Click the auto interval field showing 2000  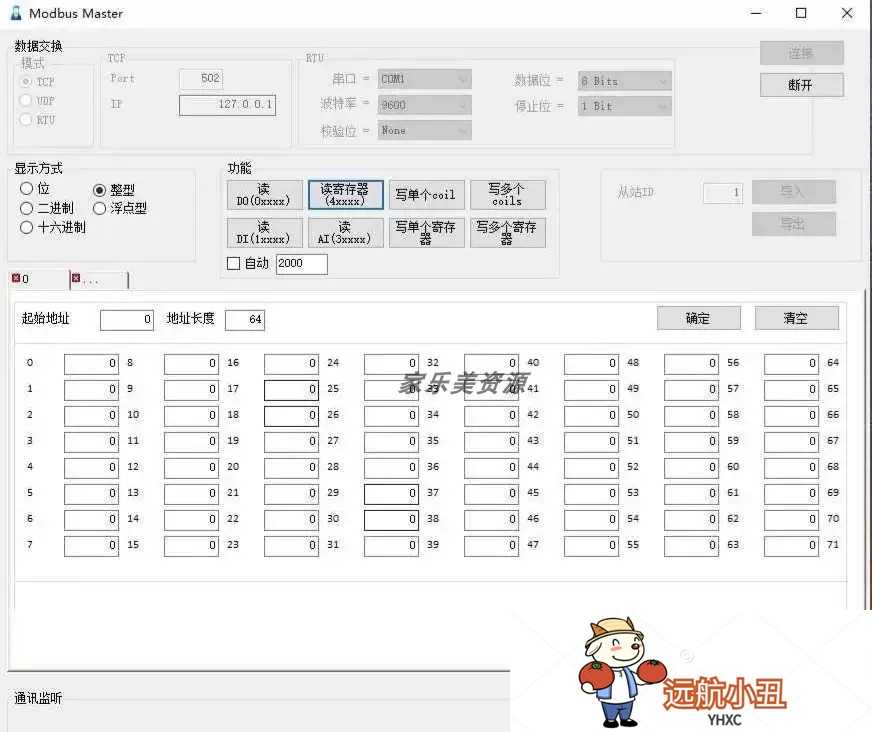(301, 264)
